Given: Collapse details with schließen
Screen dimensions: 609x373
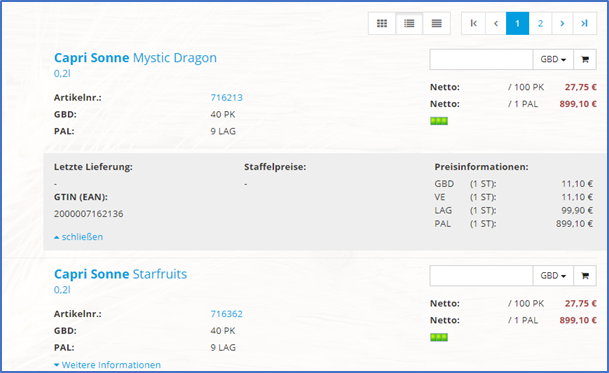Looking at the screenshot, I should 78,237.
